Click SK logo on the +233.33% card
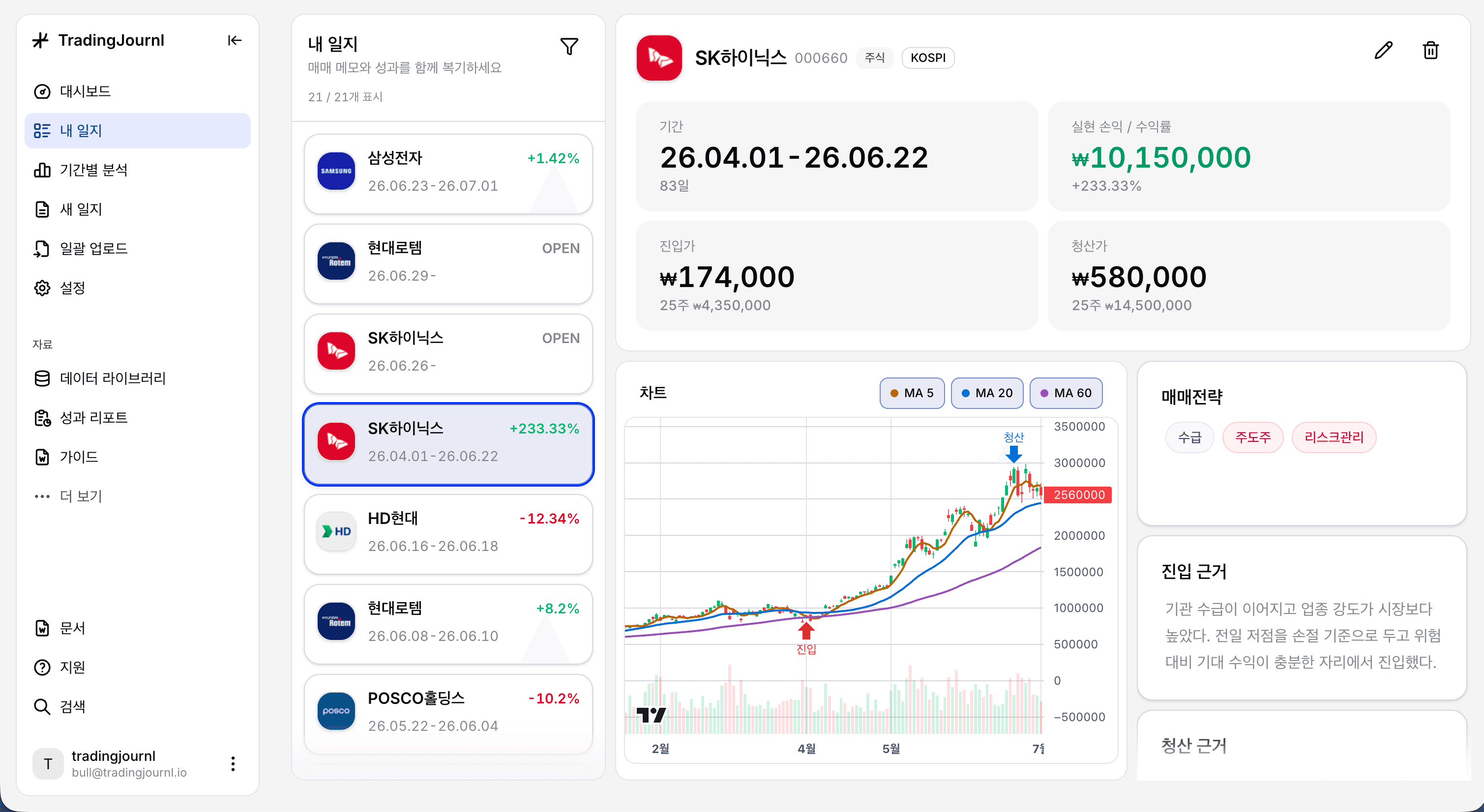1484x812 pixels. click(336, 441)
